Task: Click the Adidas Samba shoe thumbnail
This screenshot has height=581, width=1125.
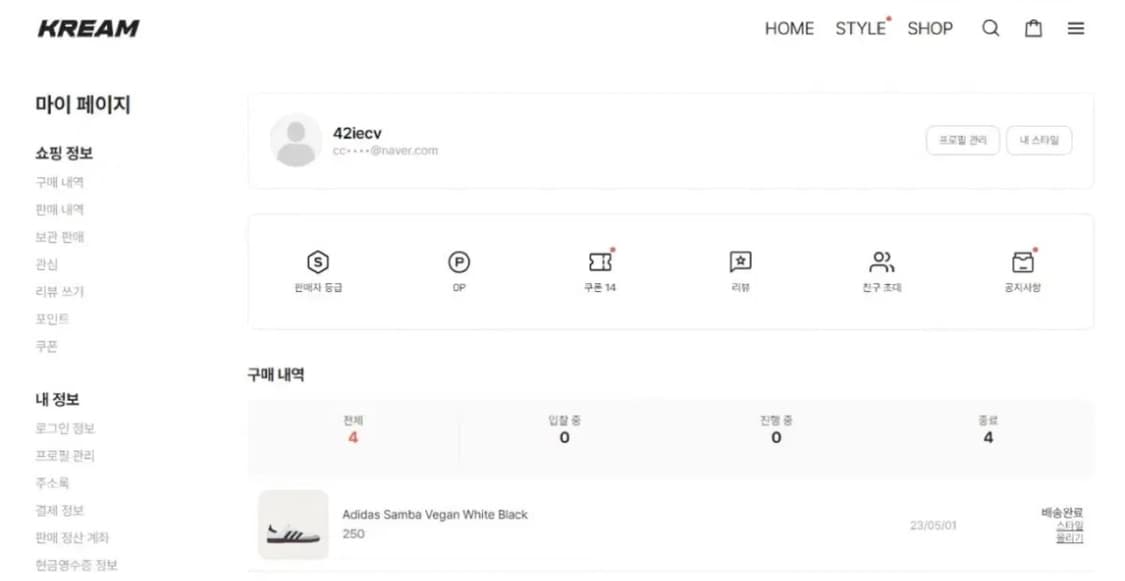Action: click(x=293, y=524)
